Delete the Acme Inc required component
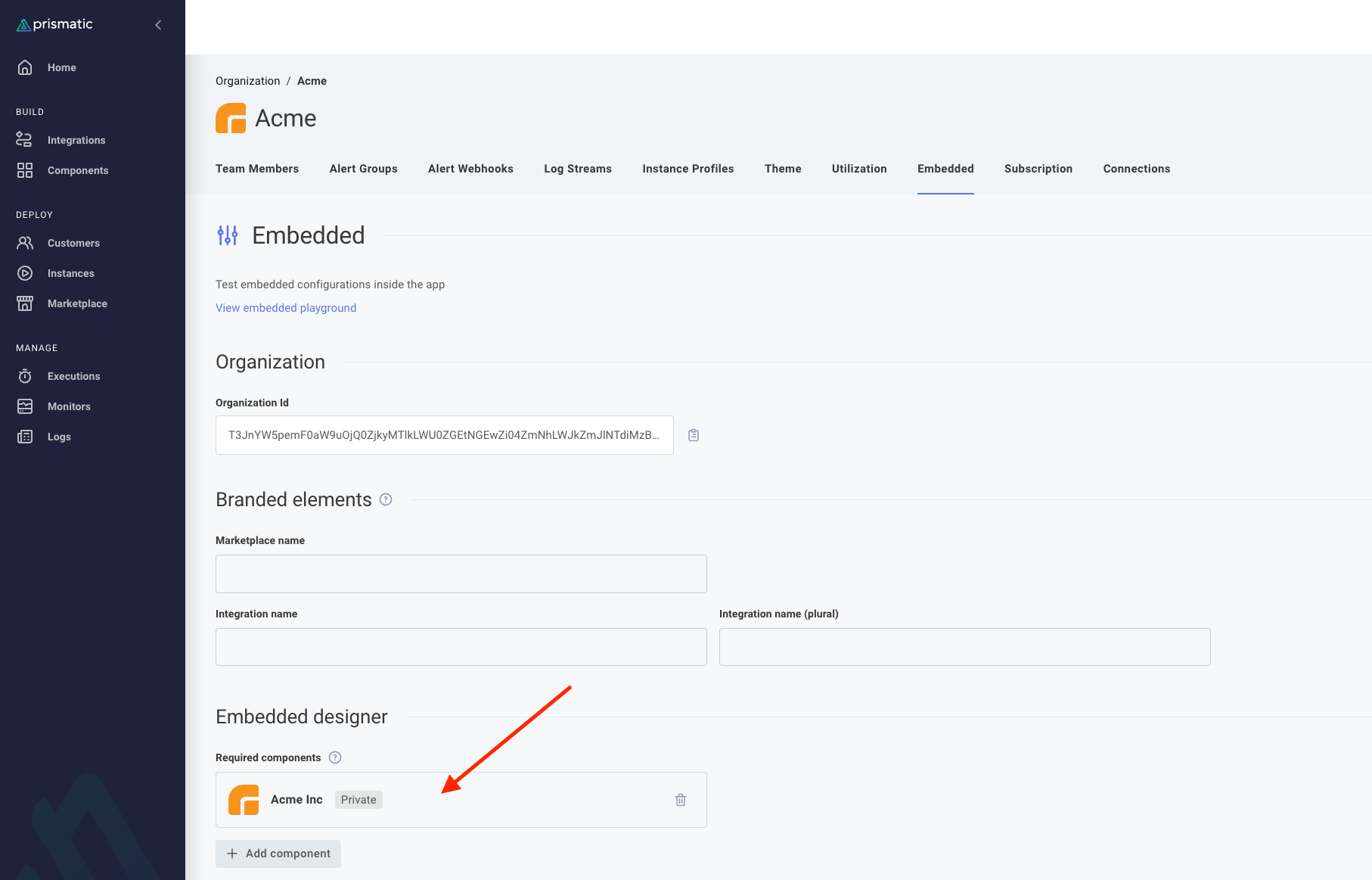Image resolution: width=1372 pixels, height=880 pixels. (x=680, y=799)
